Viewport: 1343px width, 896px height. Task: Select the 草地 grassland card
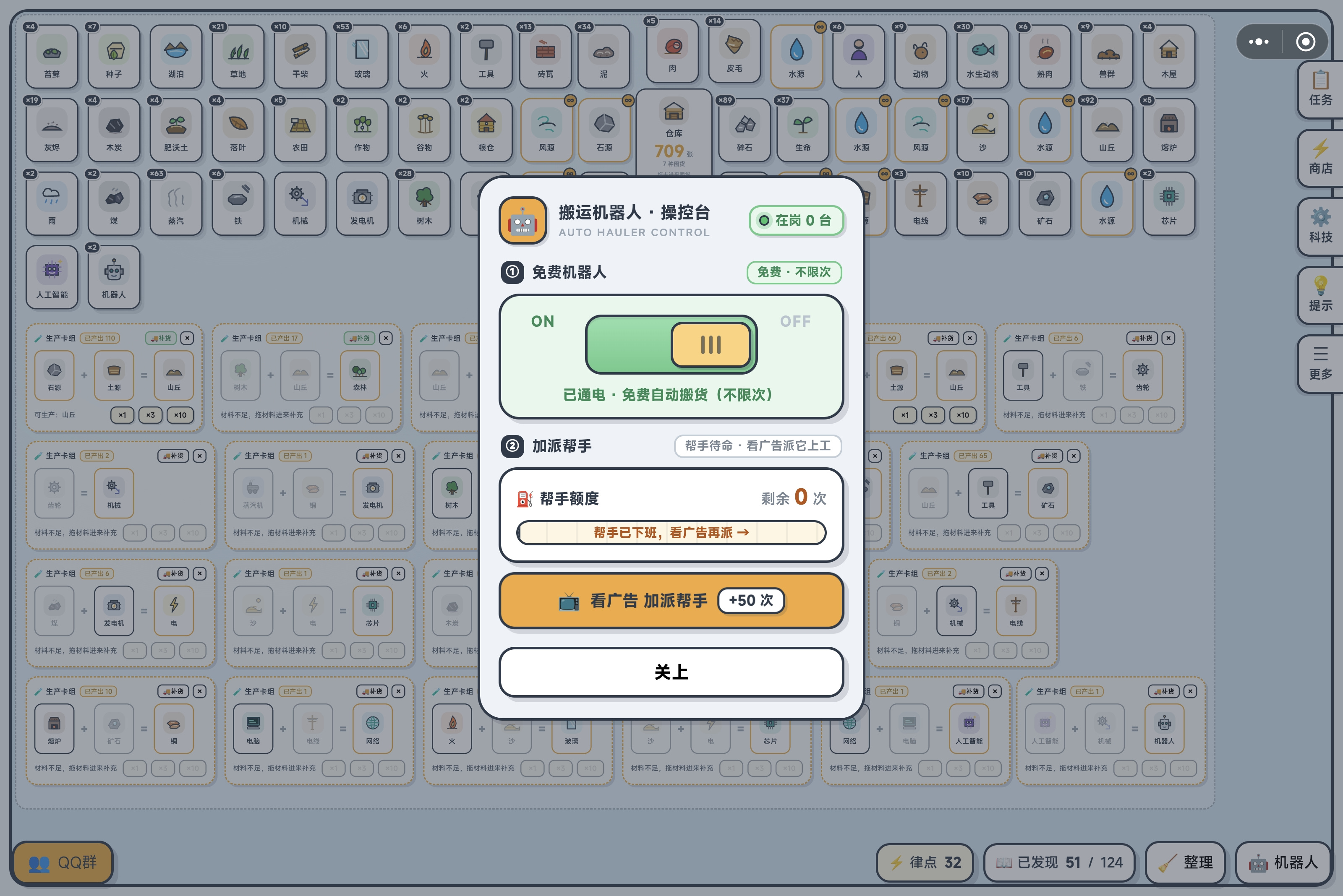click(238, 57)
